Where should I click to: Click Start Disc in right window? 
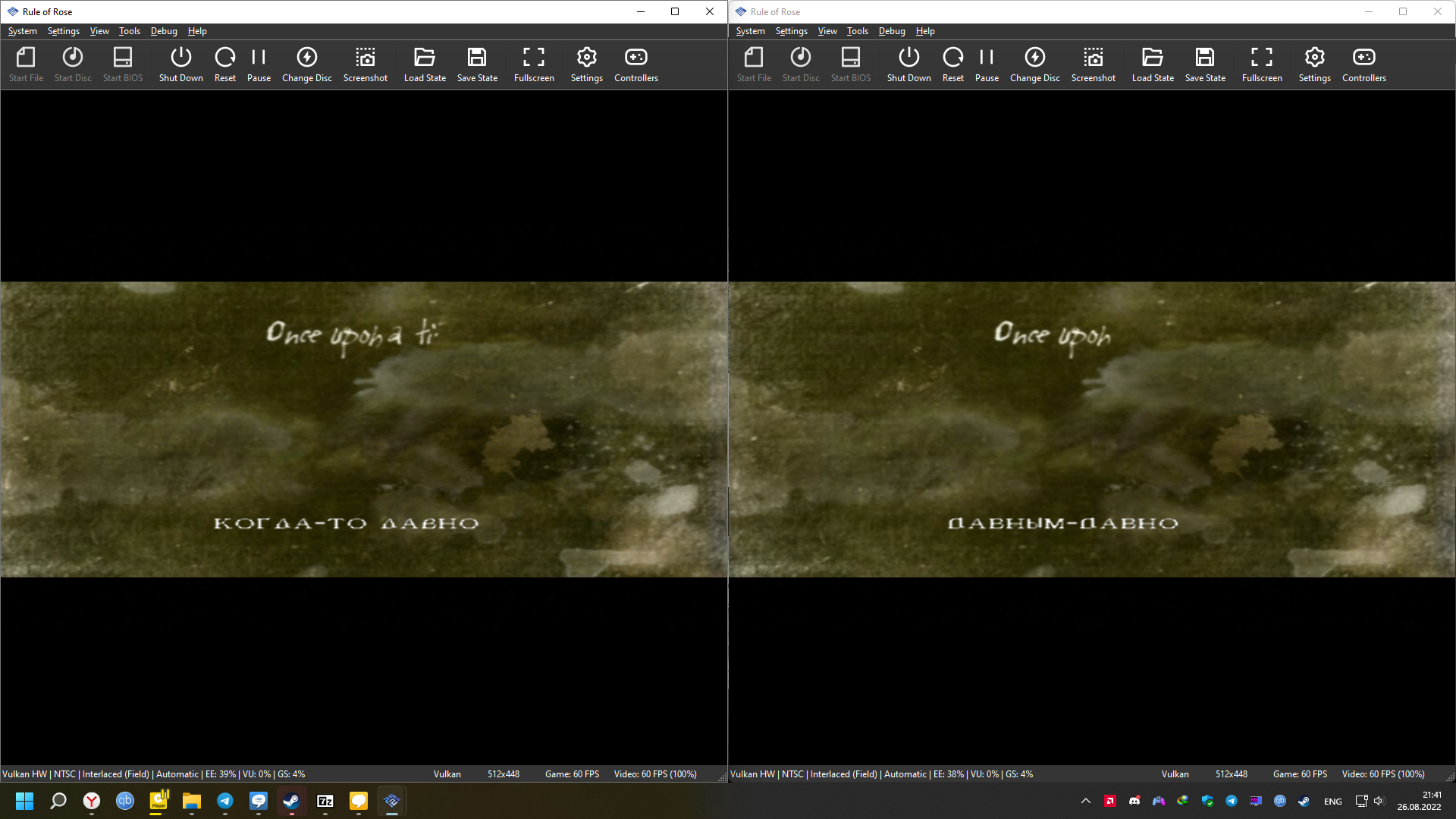[801, 65]
